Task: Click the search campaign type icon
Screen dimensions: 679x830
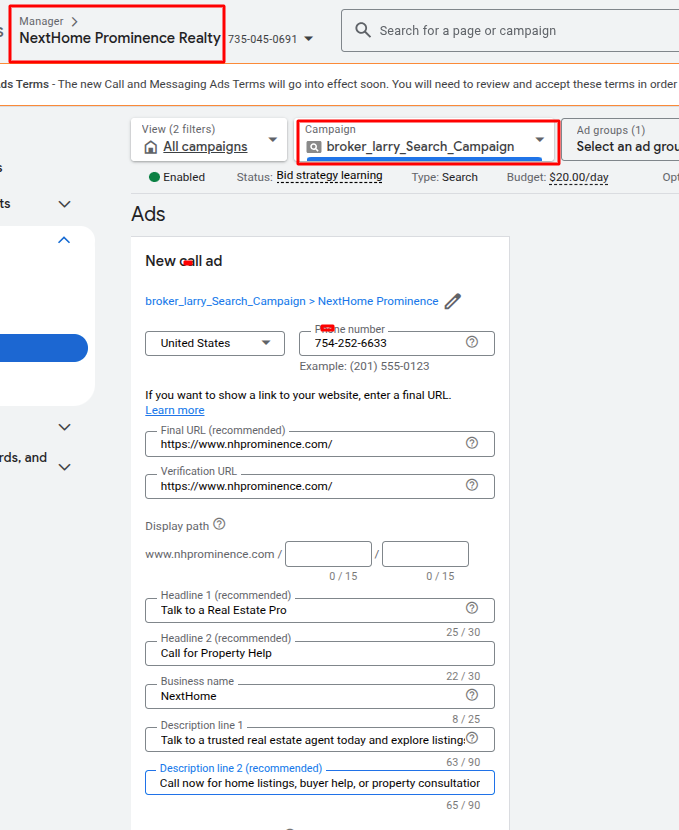Action: click(314, 147)
